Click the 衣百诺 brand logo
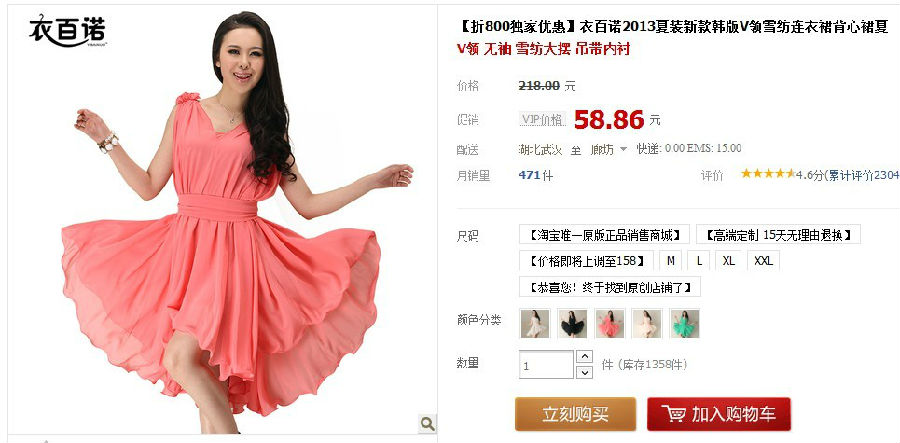 [x=67, y=31]
